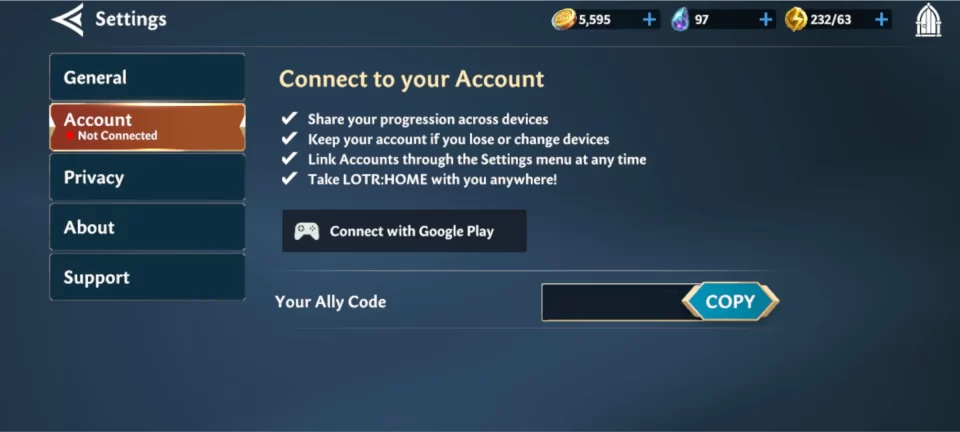Open the gate door icon at top right
This screenshot has height=432, width=960.
[928, 20]
